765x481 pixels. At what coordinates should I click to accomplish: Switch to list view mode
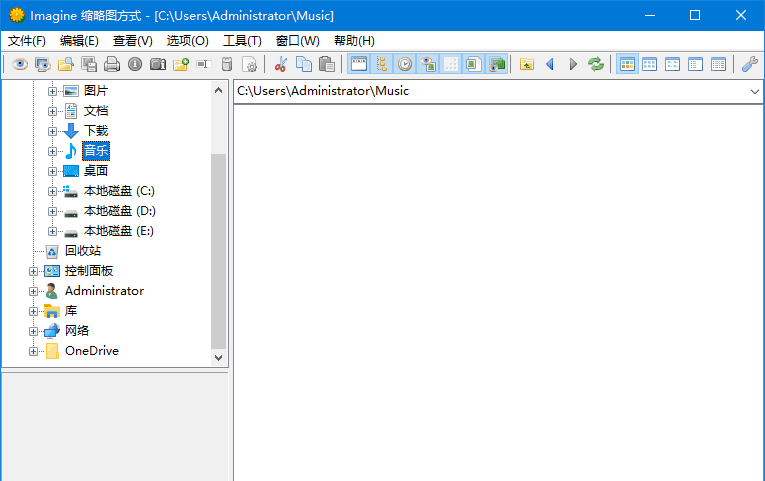(695, 64)
